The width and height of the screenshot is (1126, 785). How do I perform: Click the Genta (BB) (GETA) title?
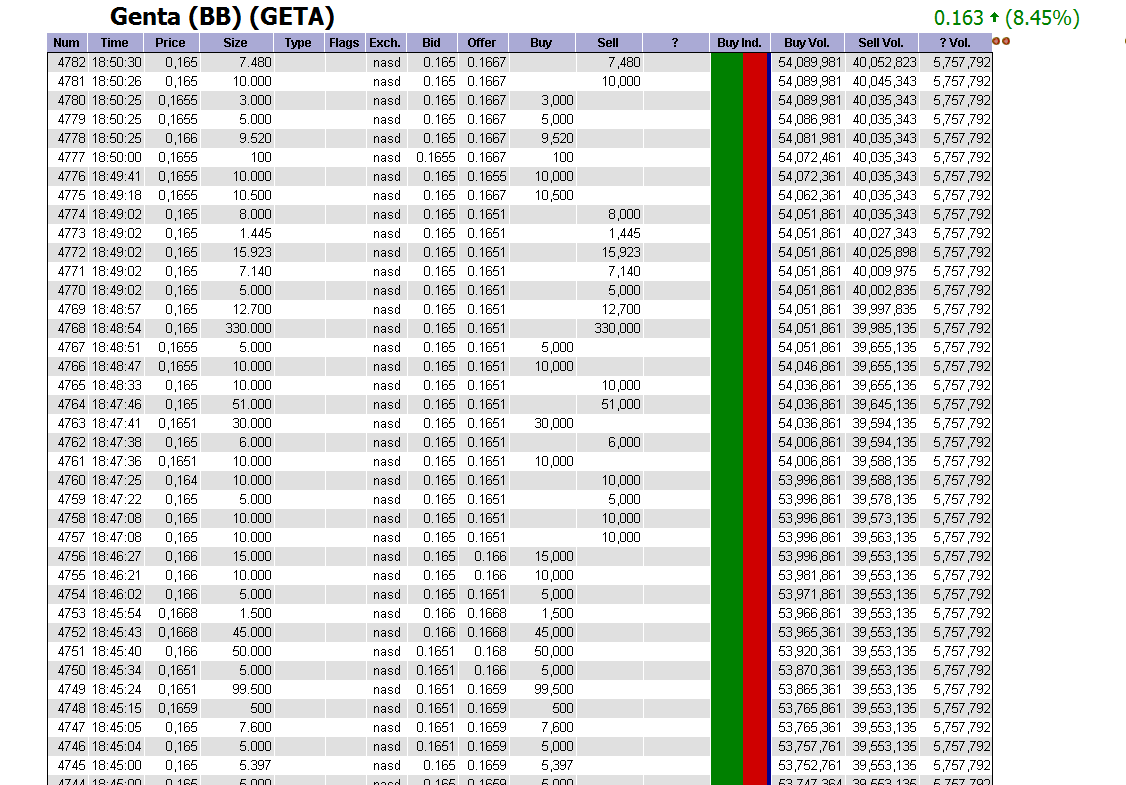(222, 17)
